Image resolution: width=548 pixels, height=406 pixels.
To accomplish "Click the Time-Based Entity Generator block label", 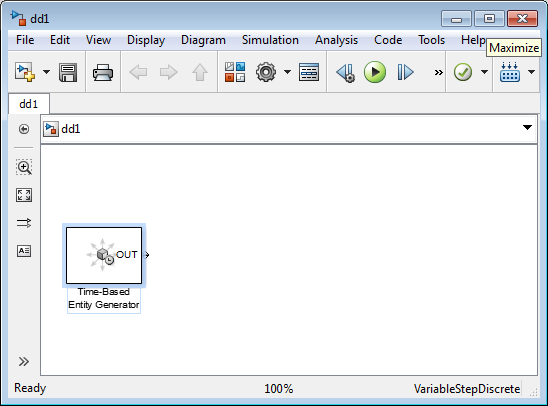I will pos(104,298).
